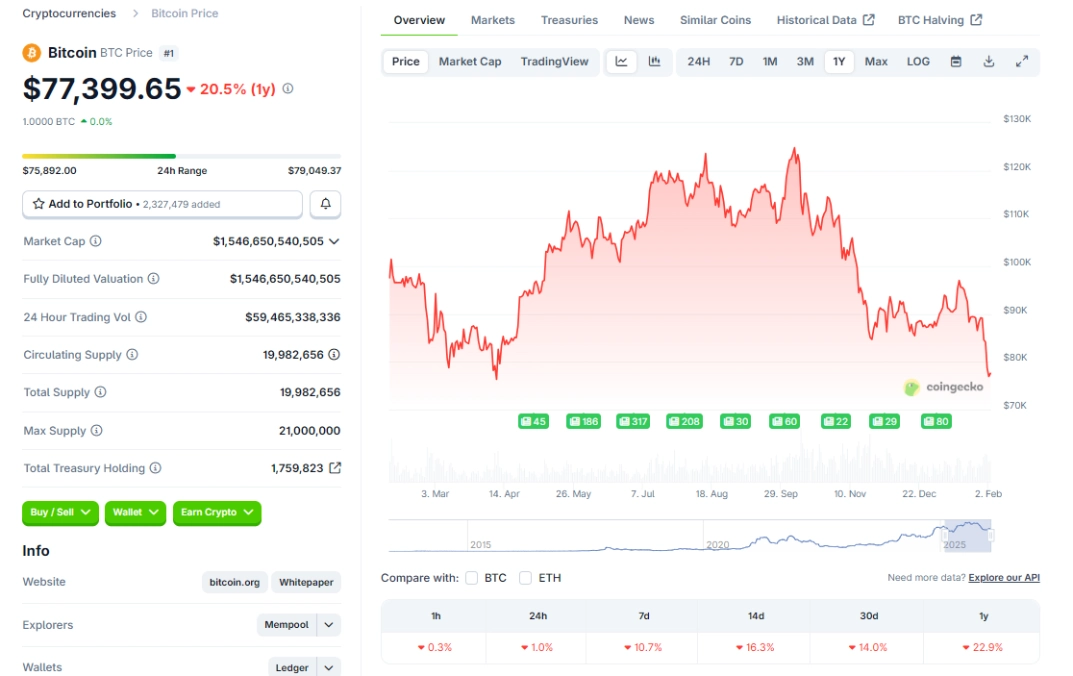
Task: Click the chart download icon
Action: point(989,61)
